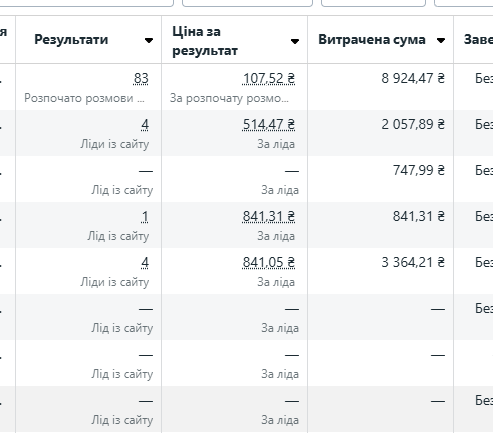Open the Результати column dropdown arrow
The width and height of the screenshot is (493, 433).
149,40
